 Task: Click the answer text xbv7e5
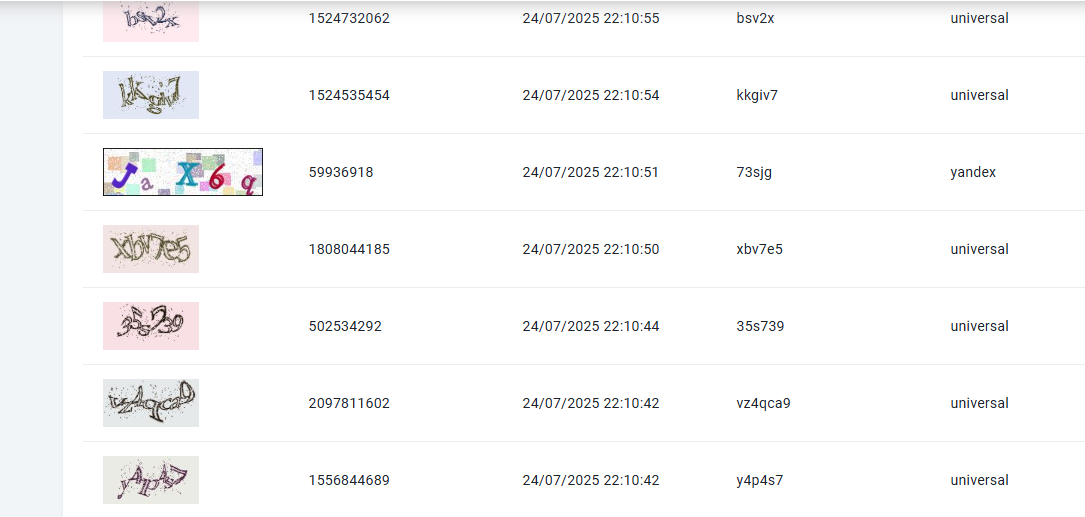(x=760, y=249)
